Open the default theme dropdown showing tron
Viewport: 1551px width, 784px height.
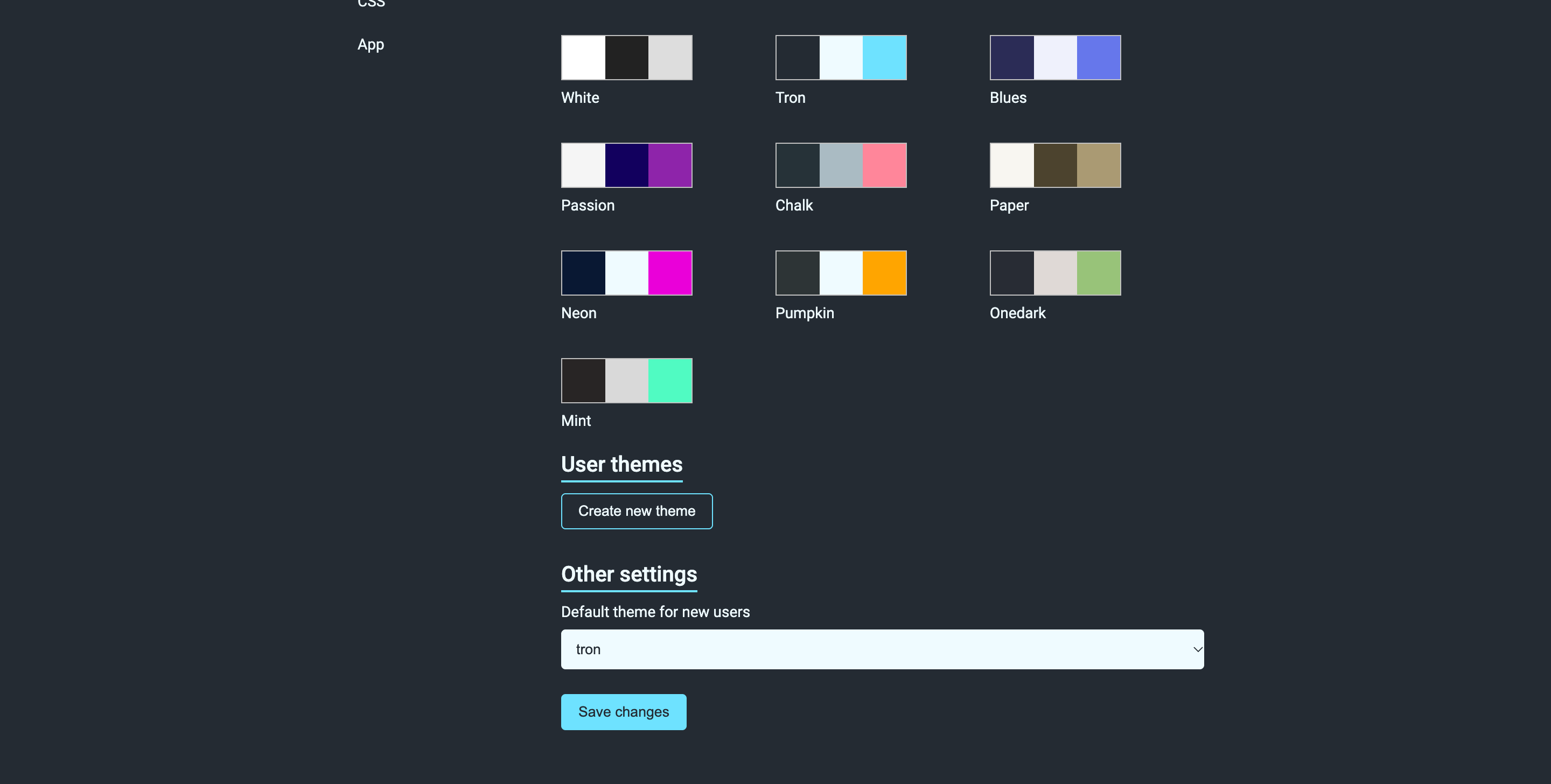pos(883,649)
